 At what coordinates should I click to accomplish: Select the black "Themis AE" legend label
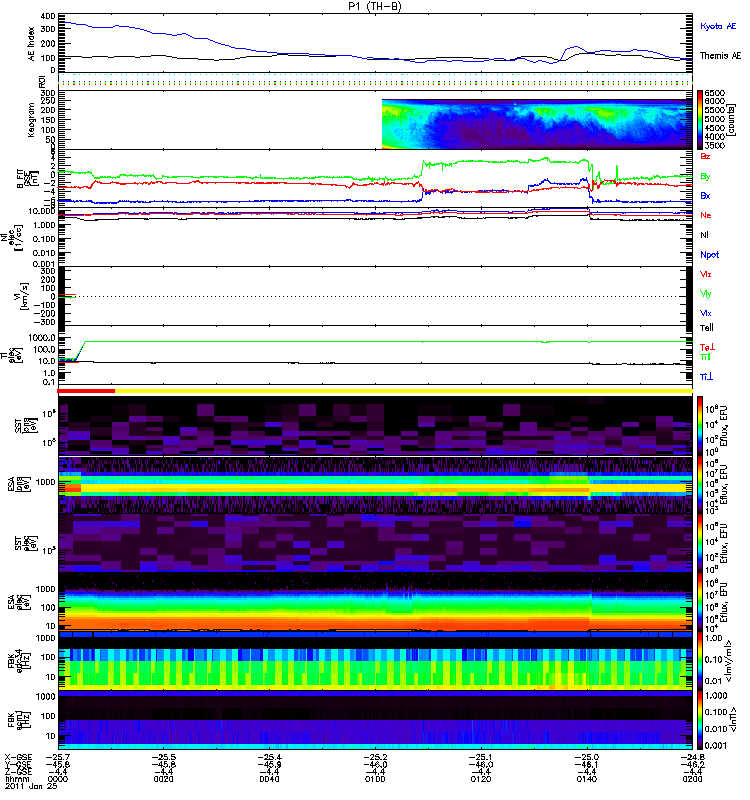(x=720, y=56)
